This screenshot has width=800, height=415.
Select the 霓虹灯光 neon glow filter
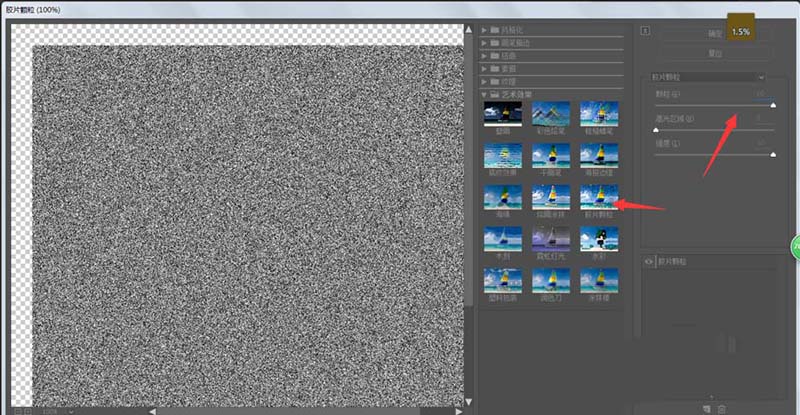[551, 239]
